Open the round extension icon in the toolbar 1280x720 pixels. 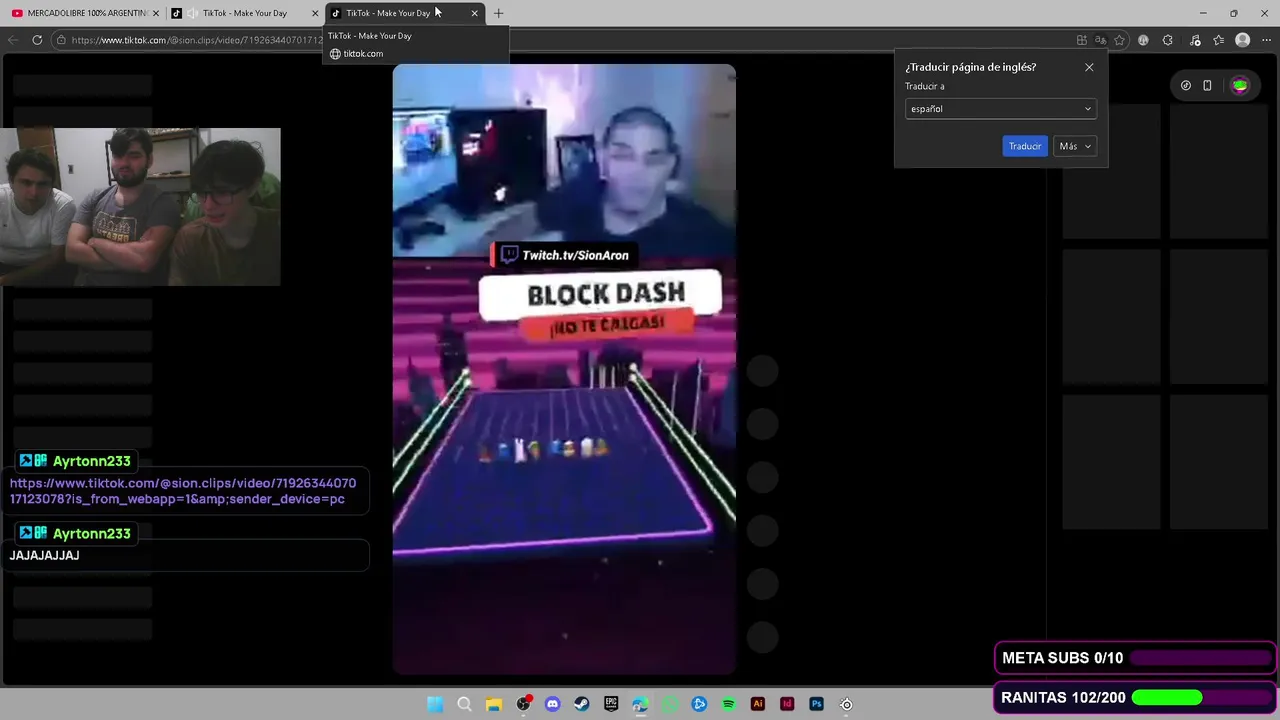[x=1143, y=40]
